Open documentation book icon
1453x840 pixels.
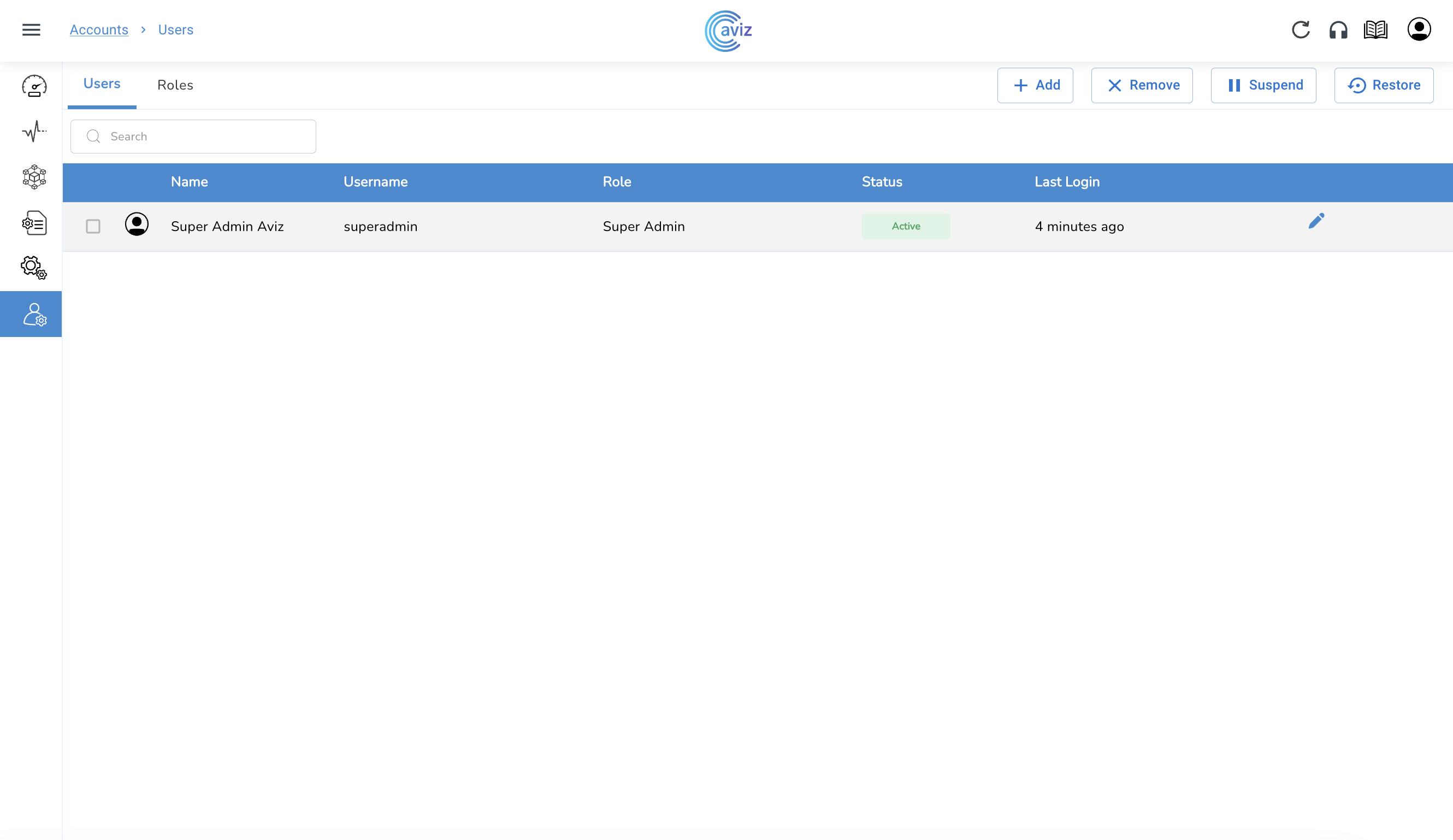tap(1375, 30)
